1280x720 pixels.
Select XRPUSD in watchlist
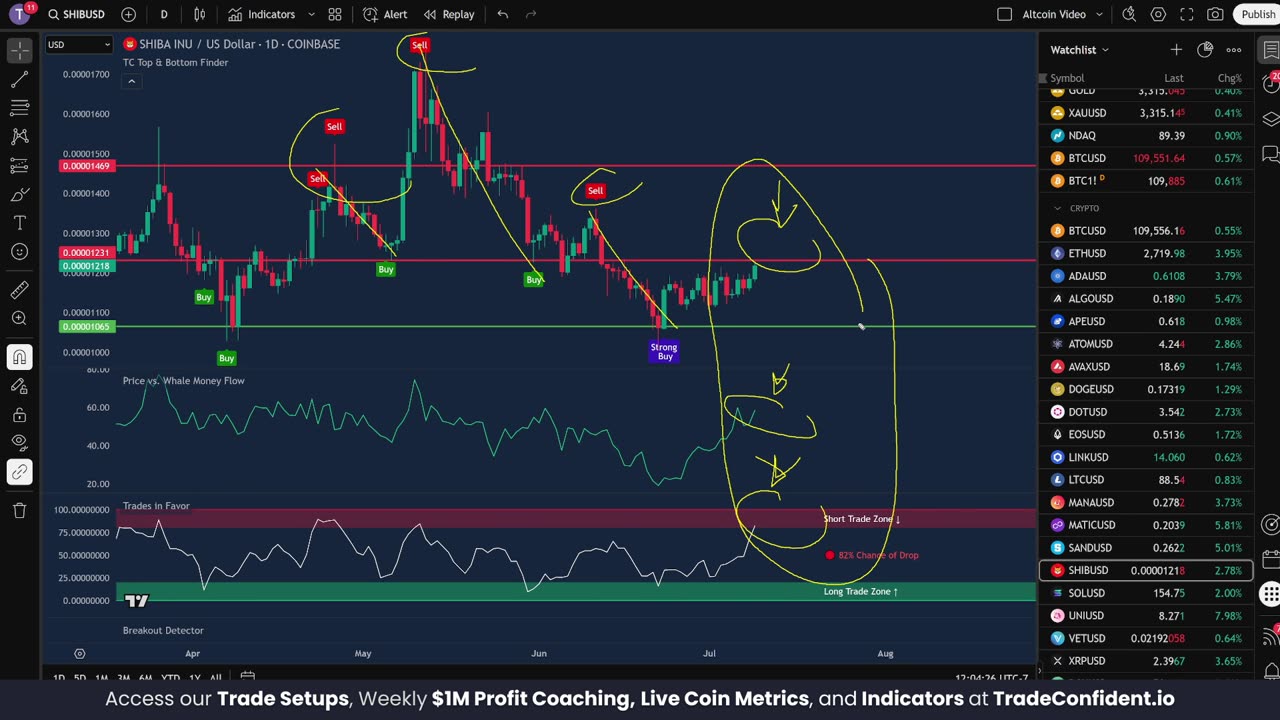click(x=1147, y=661)
